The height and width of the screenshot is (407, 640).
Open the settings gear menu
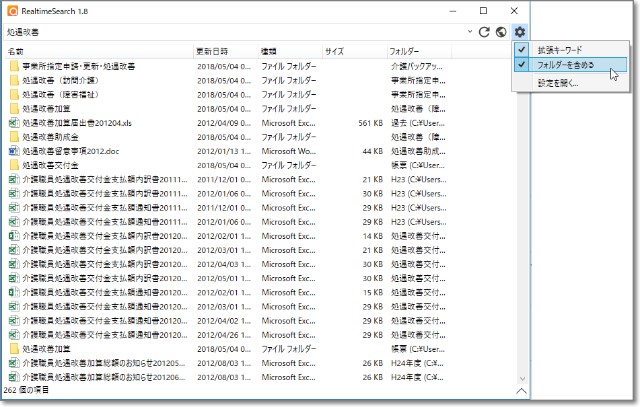point(518,32)
